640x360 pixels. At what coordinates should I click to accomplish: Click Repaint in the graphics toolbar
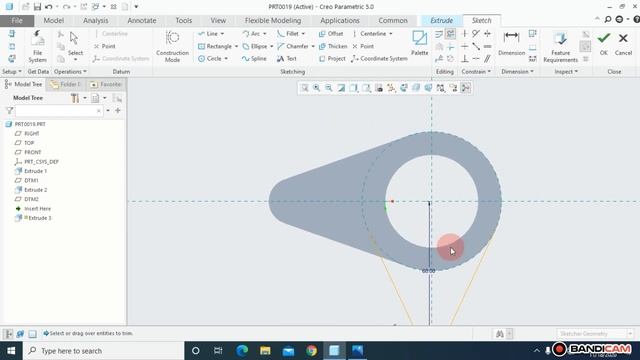[341, 88]
